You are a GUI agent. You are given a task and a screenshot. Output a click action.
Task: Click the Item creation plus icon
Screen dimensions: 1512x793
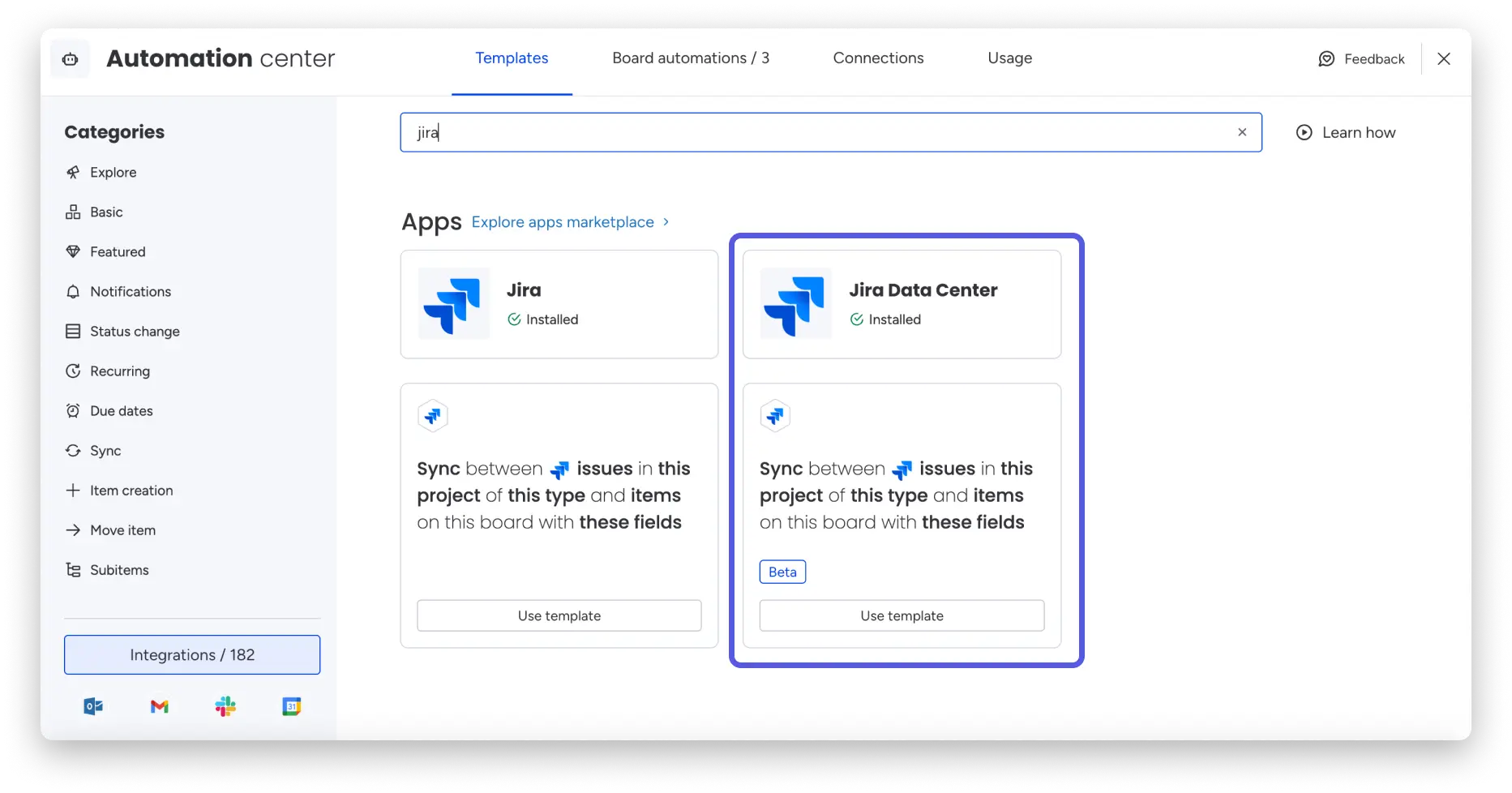pos(73,490)
